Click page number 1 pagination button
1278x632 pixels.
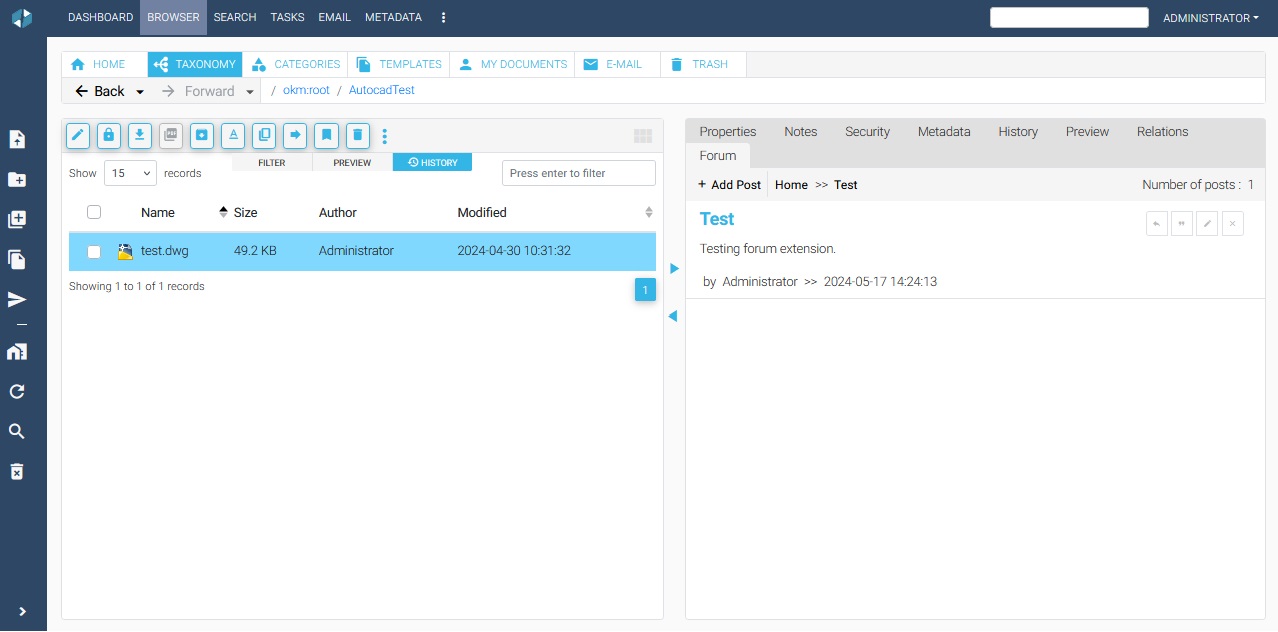(x=645, y=290)
